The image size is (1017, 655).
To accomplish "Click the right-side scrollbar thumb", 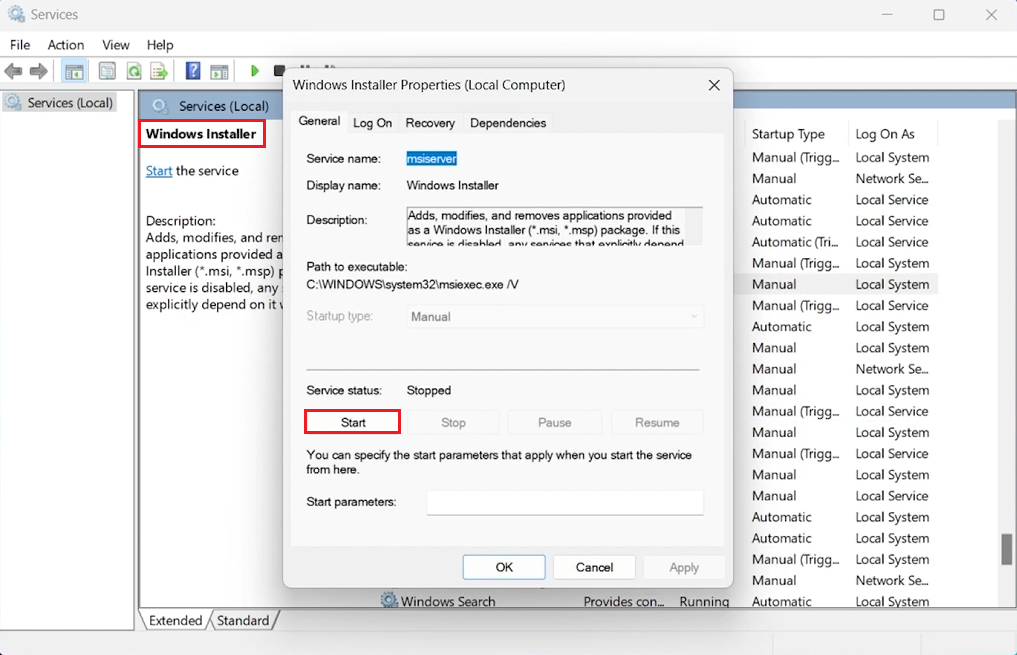I will [x=1008, y=550].
